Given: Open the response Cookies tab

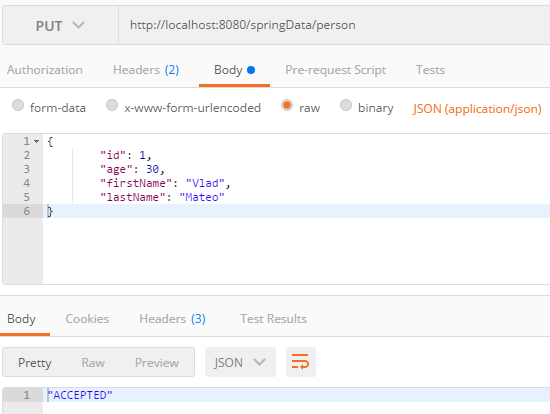Looking at the screenshot, I should coord(87,319).
